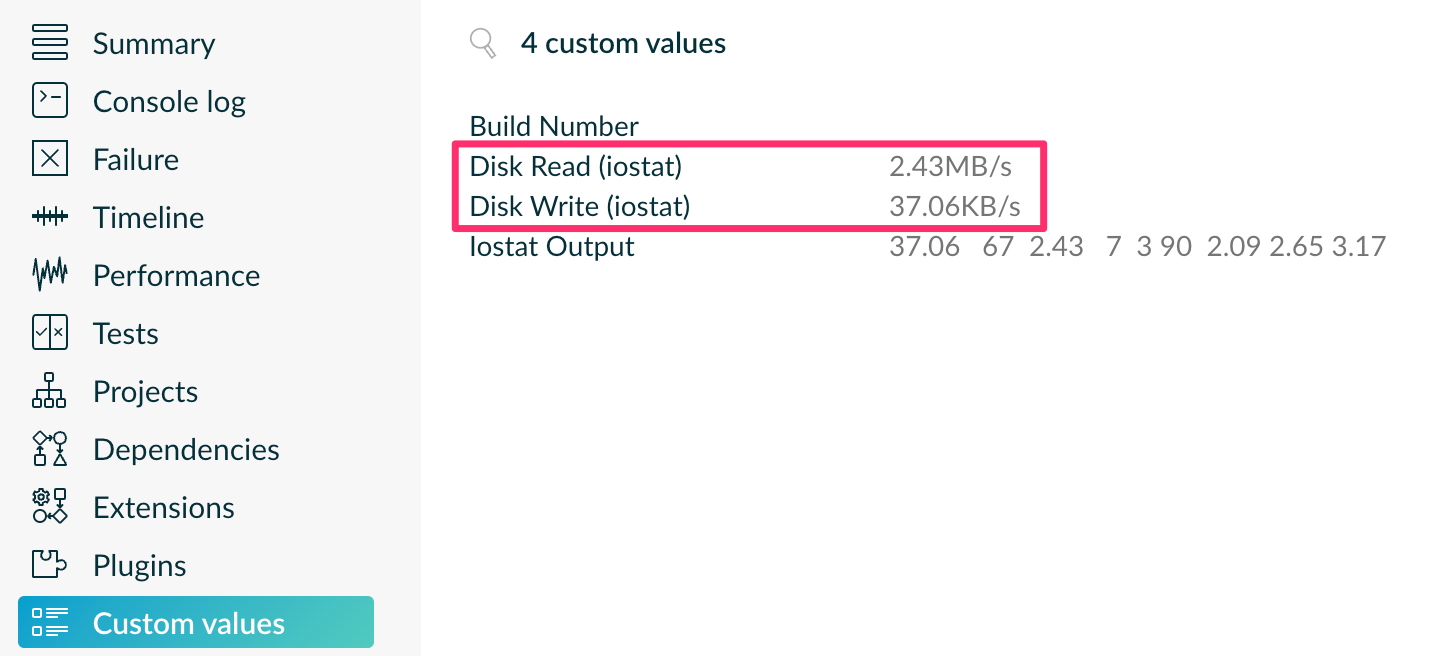The image size is (1434, 656).
Task: Click the Dependencies icon in sidebar
Action: 50,449
